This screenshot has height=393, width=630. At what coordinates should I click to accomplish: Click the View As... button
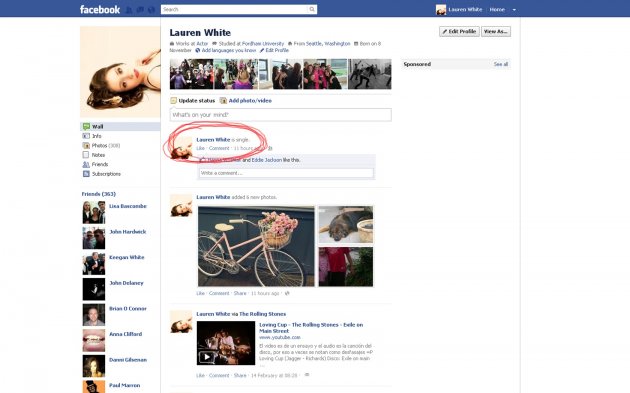point(496,31)
